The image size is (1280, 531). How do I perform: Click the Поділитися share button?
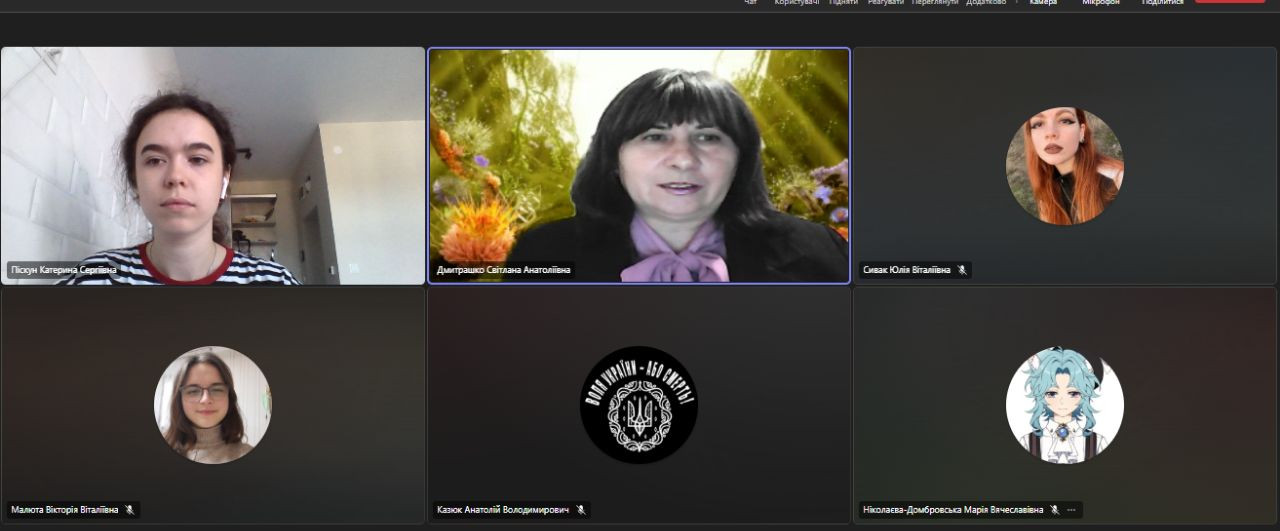coord(1162,3)
